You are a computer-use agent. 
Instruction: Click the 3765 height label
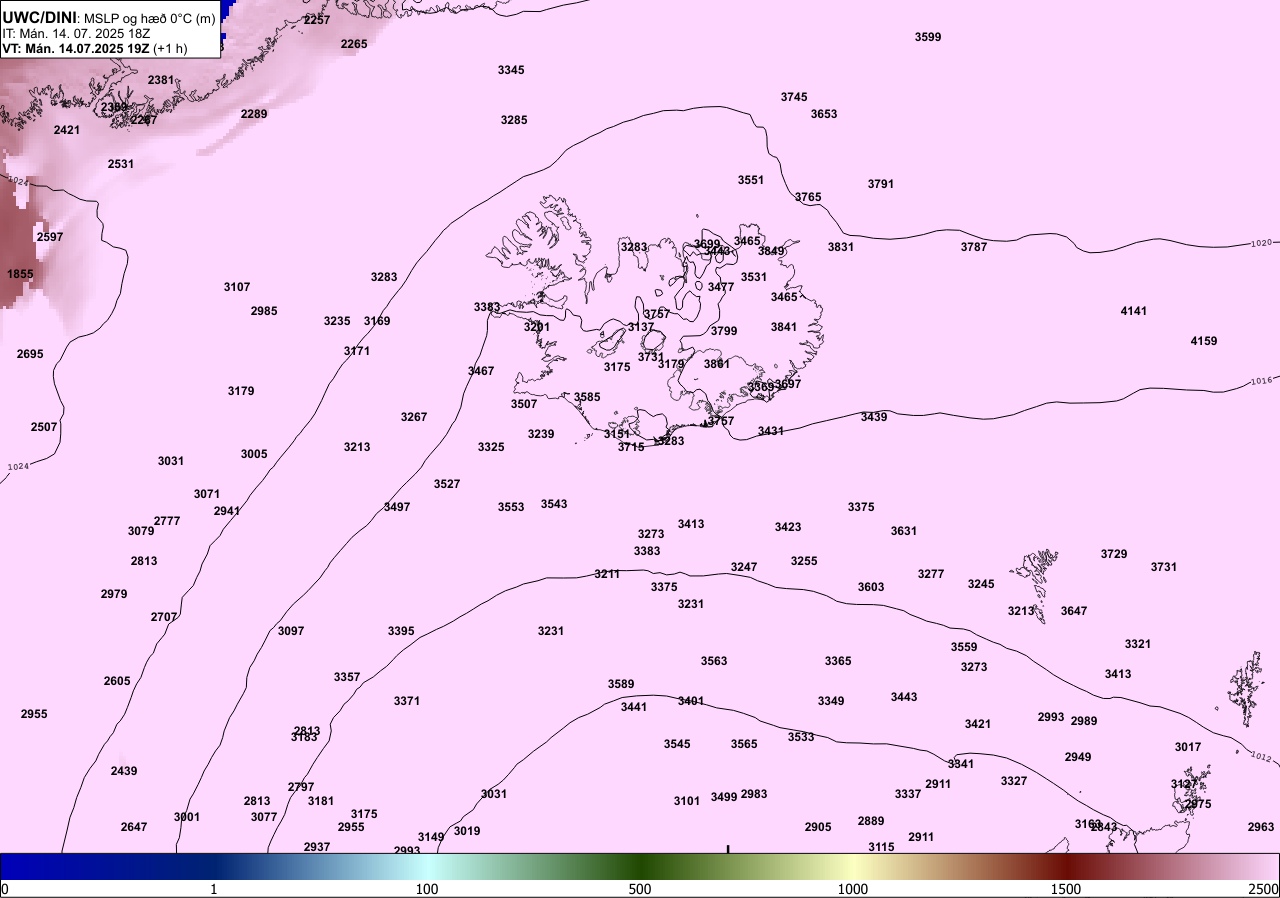coord(808,197)
